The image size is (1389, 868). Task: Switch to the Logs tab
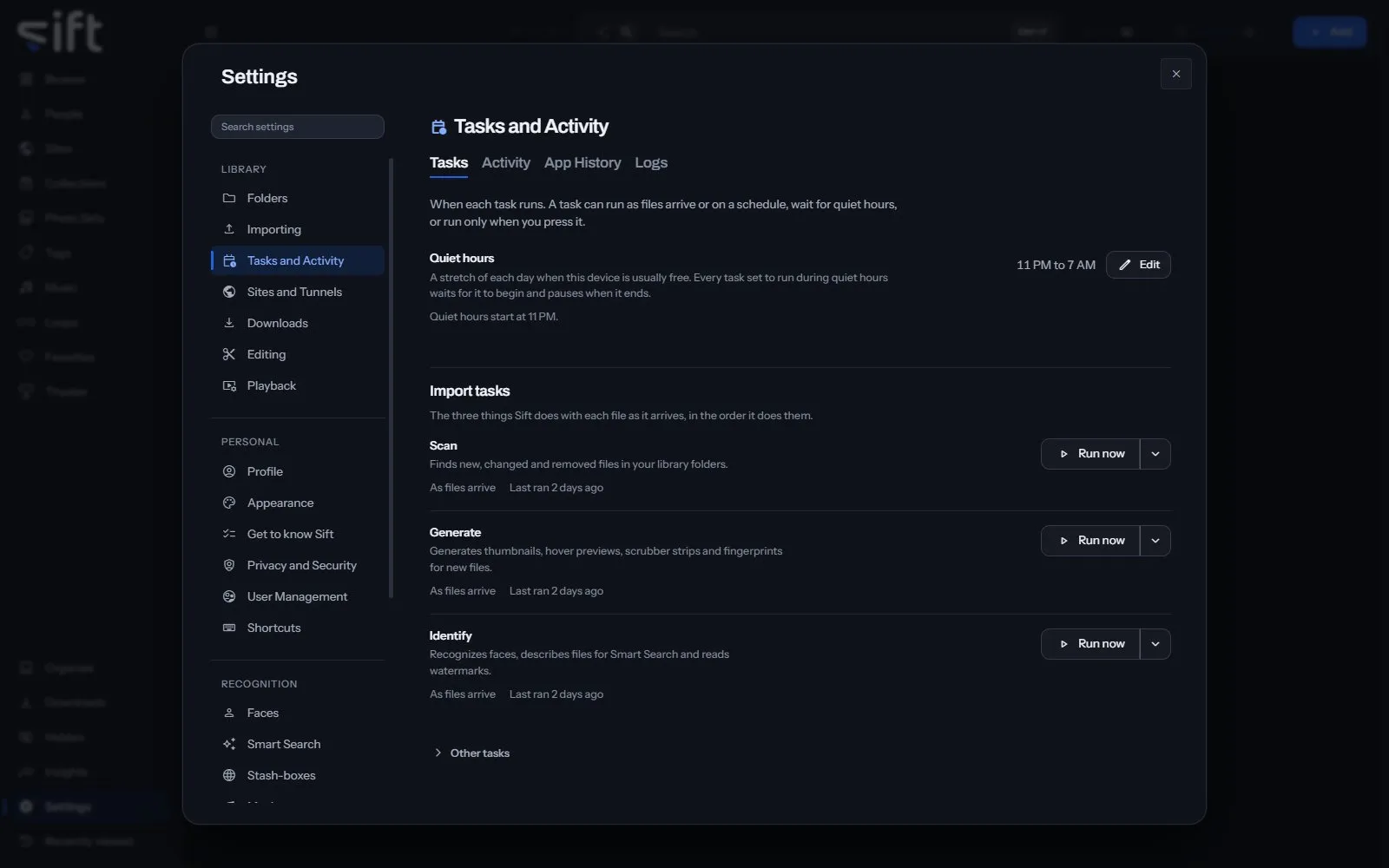[651, 163]
